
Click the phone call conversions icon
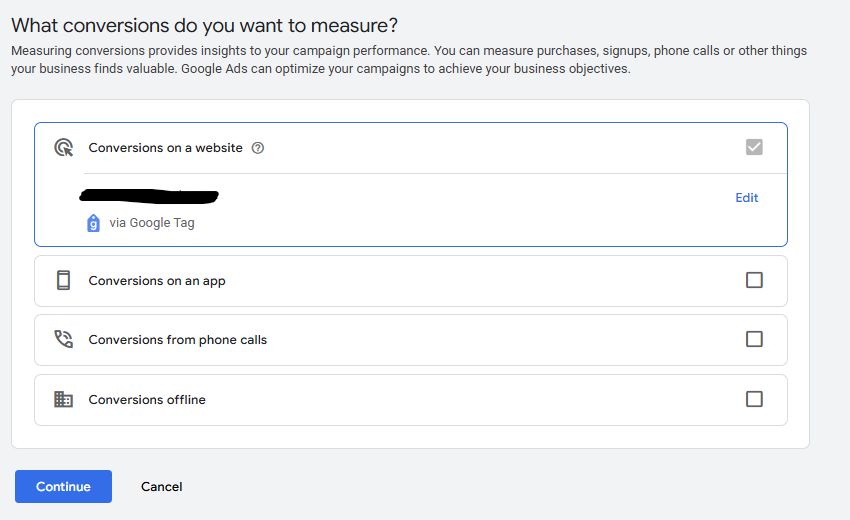(x=63, y=340)
